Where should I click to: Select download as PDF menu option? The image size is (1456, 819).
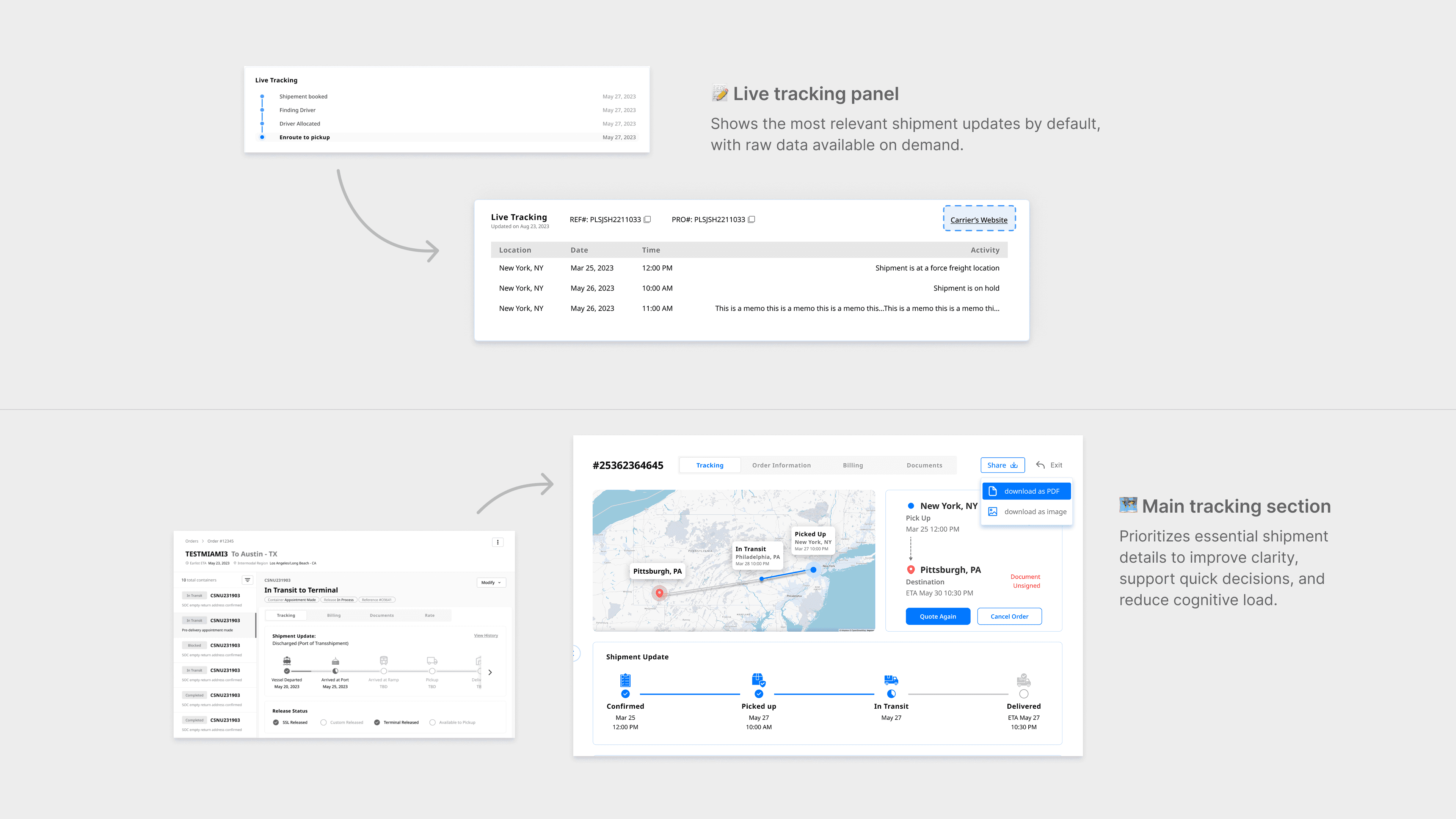click(1026, 491)
